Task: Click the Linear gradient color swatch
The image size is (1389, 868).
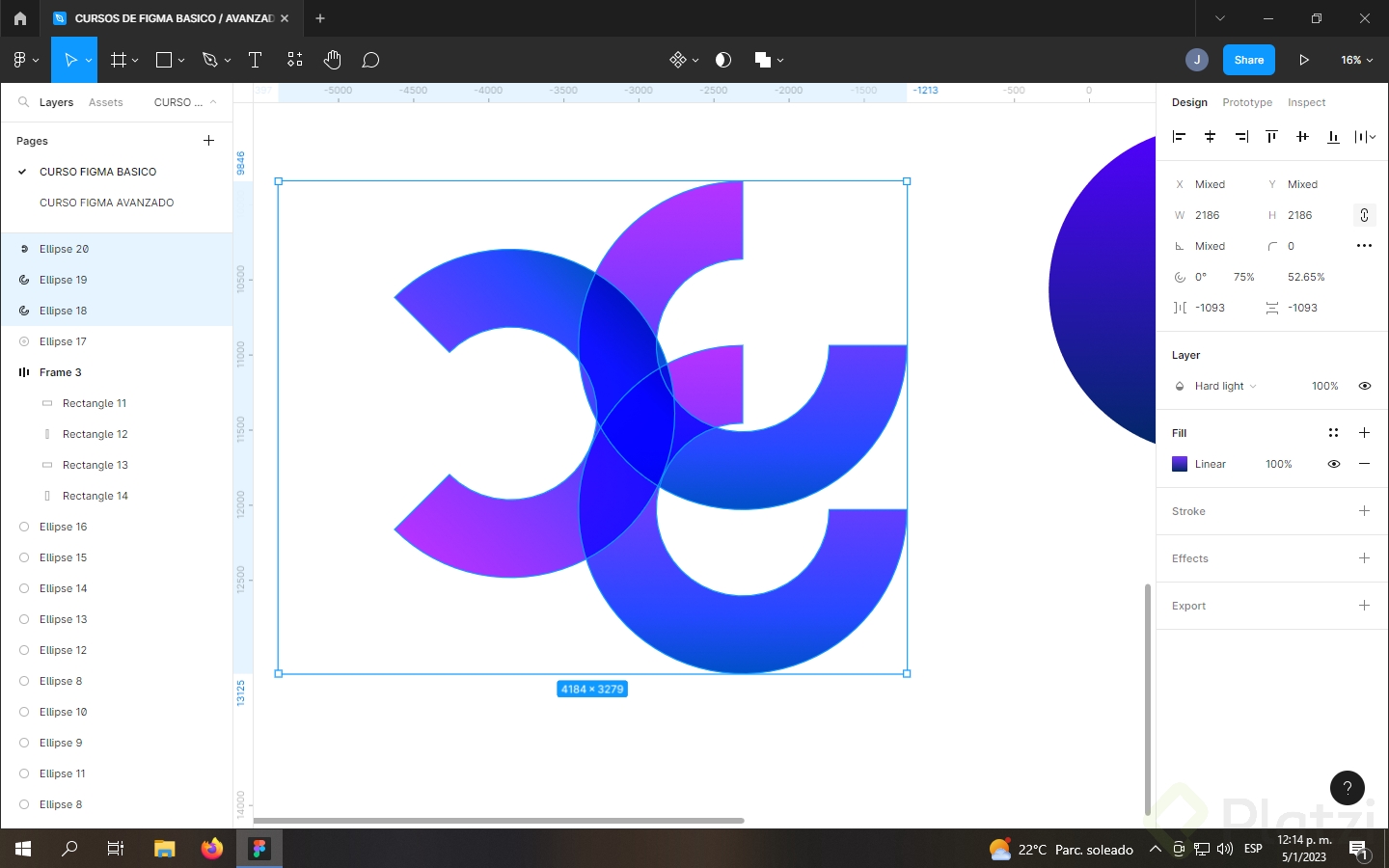Action: pos(1179,464)
